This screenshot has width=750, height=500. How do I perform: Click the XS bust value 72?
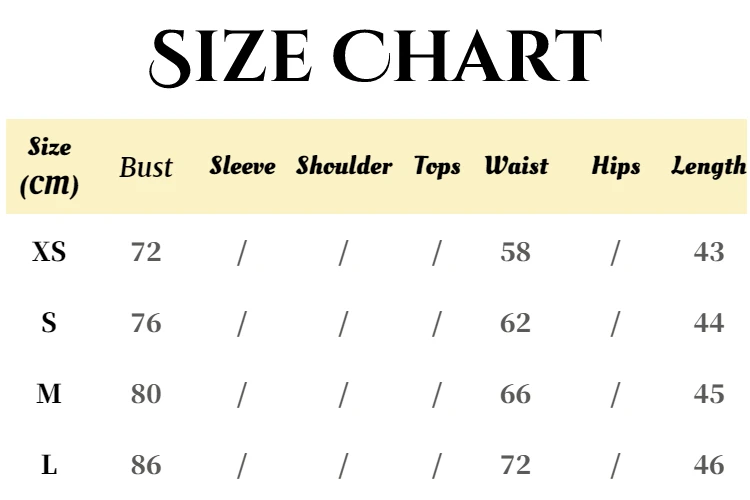[x=146, y=252]
